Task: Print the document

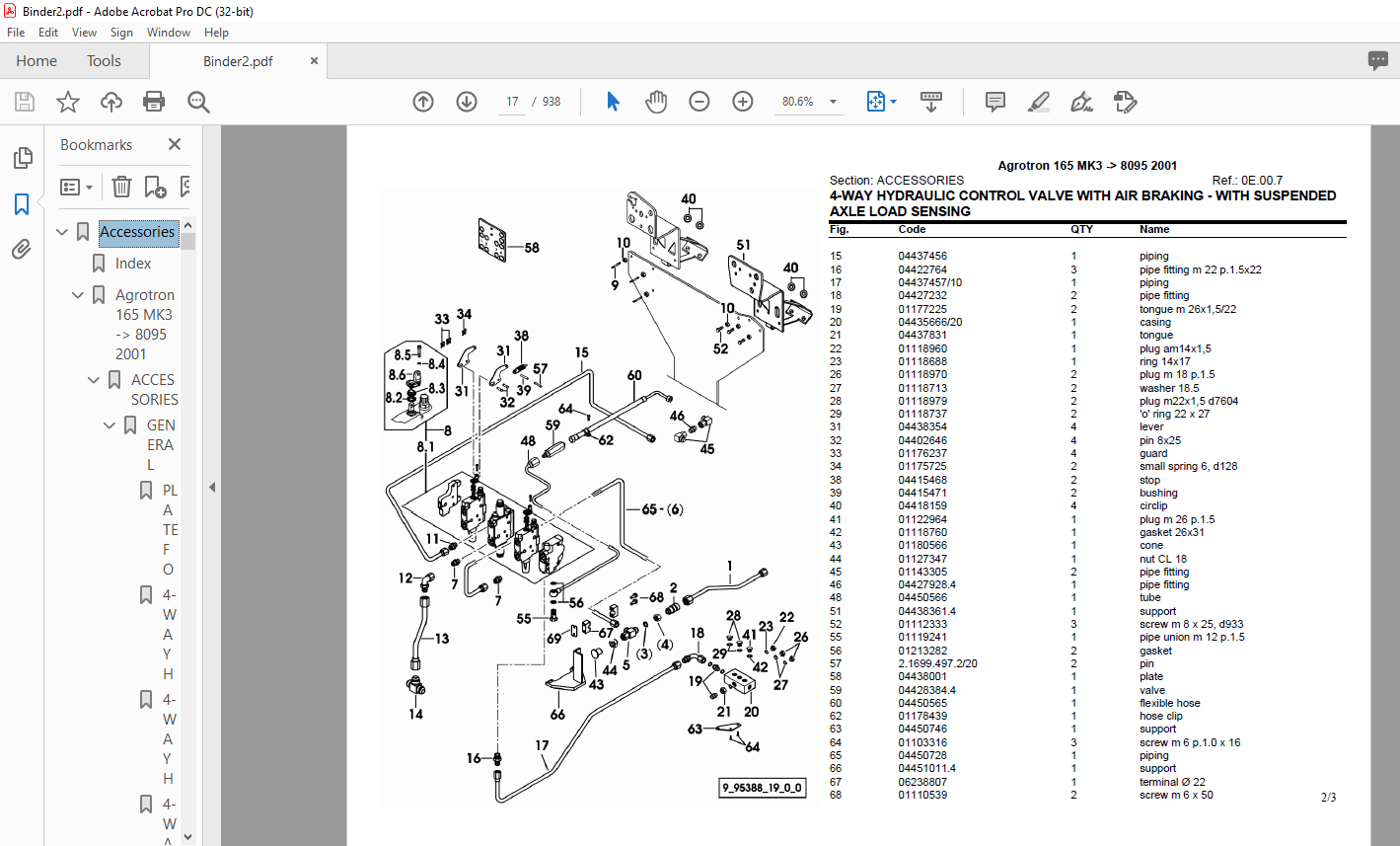Action: pyautogui.click(x=154, y=102)
